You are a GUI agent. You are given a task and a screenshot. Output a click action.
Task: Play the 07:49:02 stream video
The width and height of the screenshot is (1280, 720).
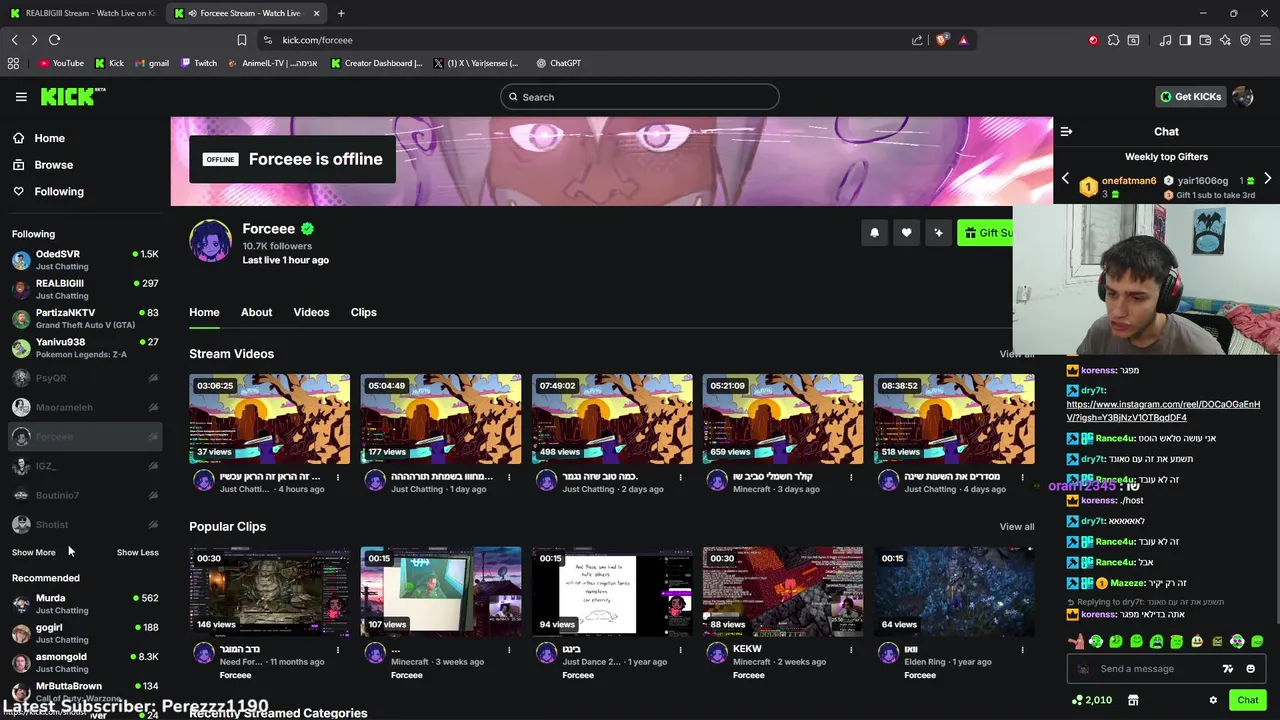tap(612, 419)
